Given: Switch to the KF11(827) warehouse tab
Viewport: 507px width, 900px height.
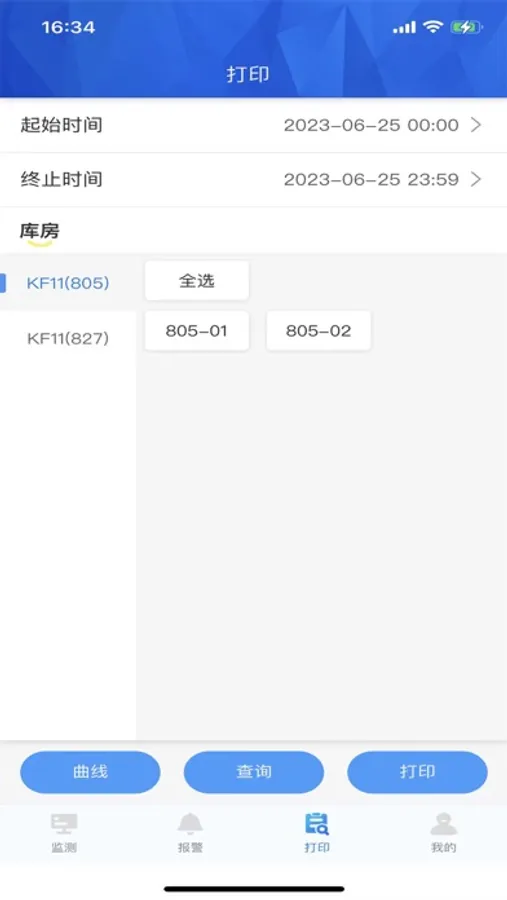Looking at the screenshot, I should pos(68,338).
